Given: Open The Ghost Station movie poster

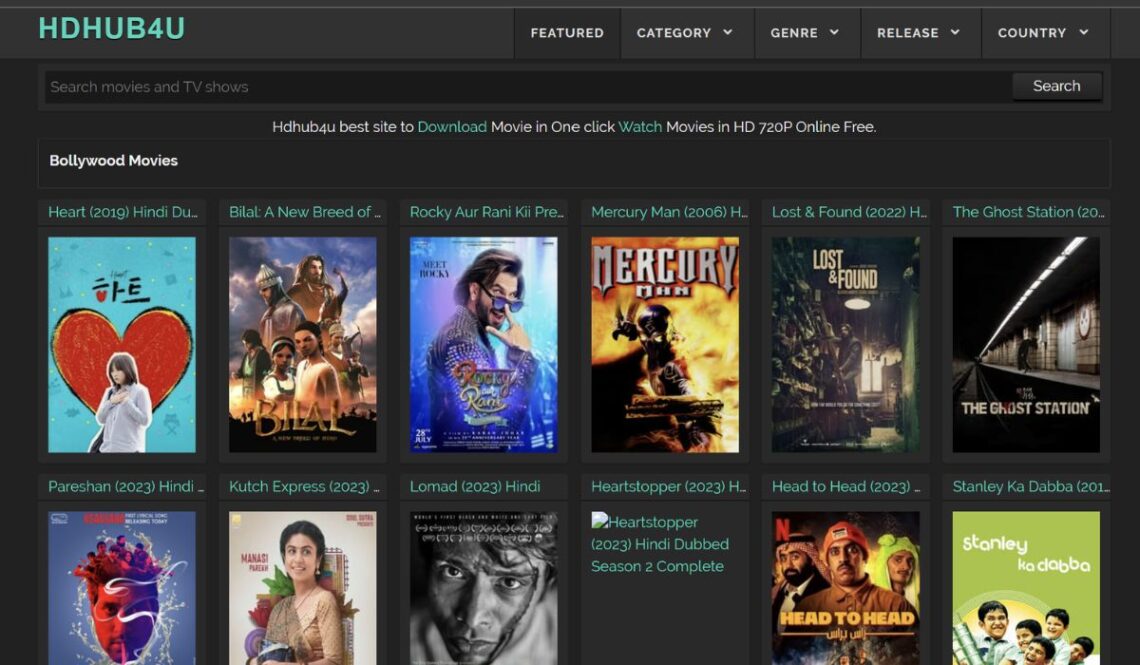Looking at the screenshot, I should (x=1026, y=344).
